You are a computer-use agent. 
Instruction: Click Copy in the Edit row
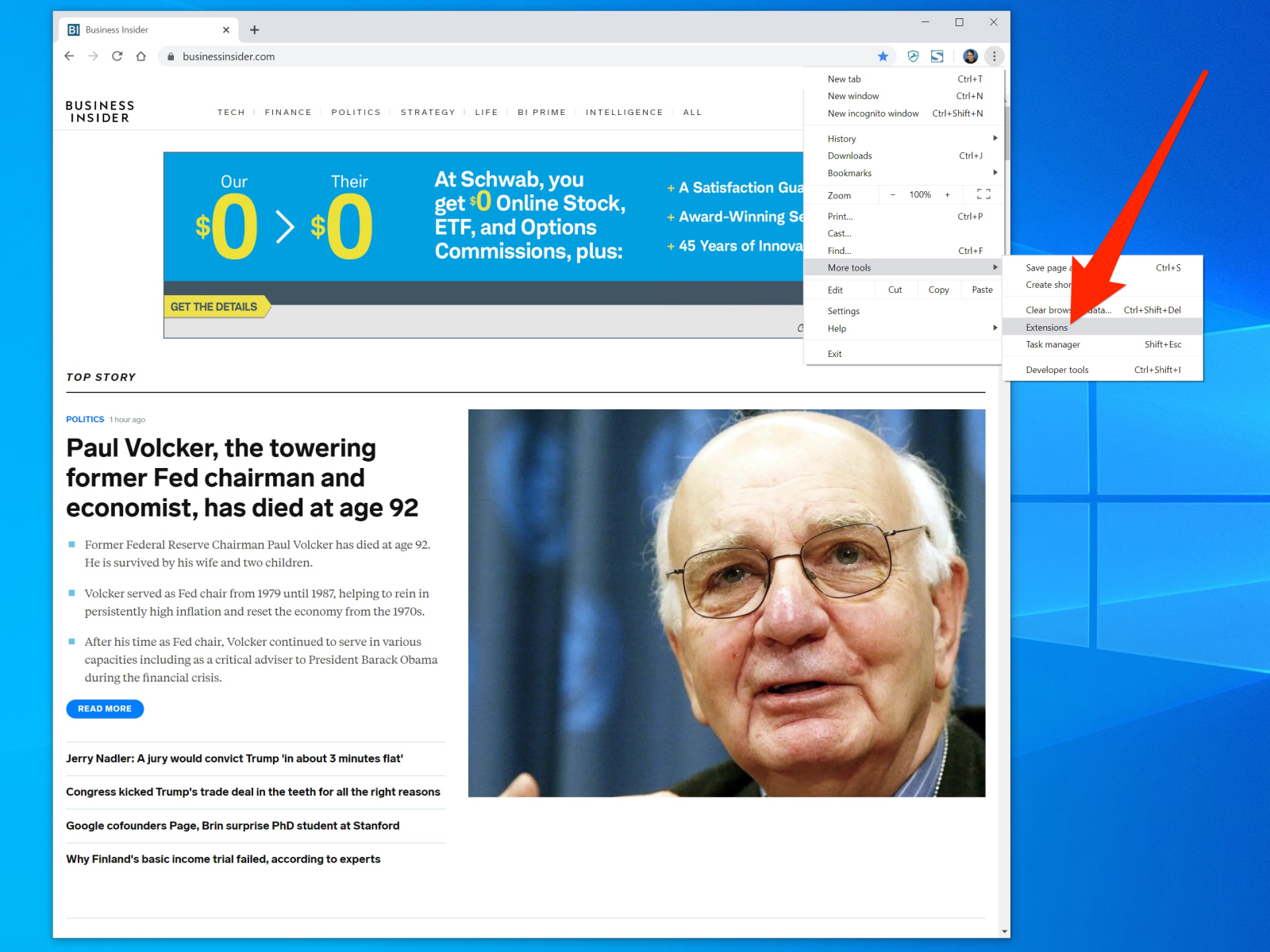tap(938, 290)
